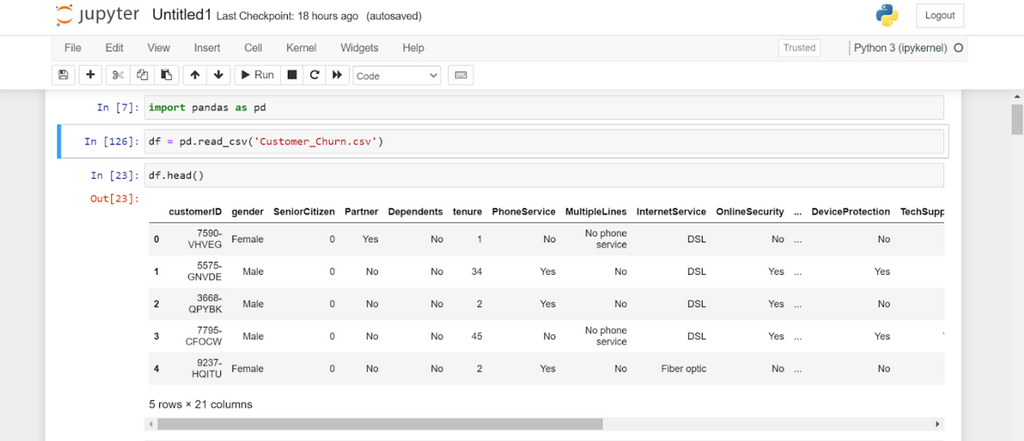Image resolution: width=1024 pixels, height=441 pixels.
Task: Save the notebook with the floppy disk icon
Action: pyautogui.click(x=64, y=75)
